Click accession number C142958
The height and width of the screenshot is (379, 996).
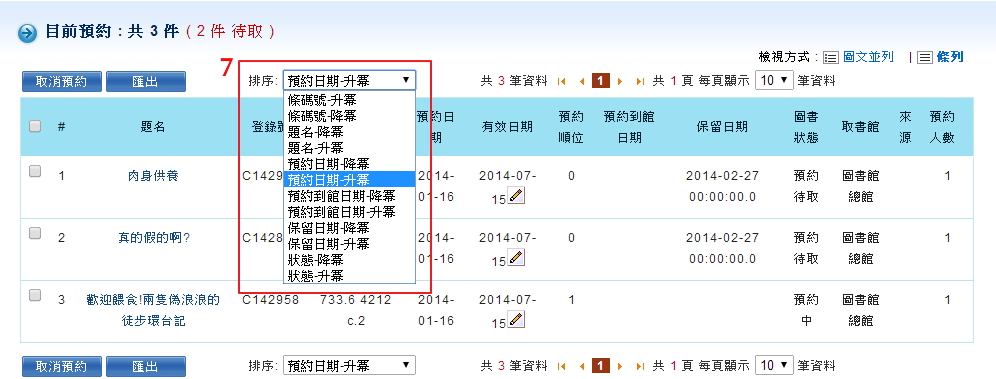tap(271, 299)
